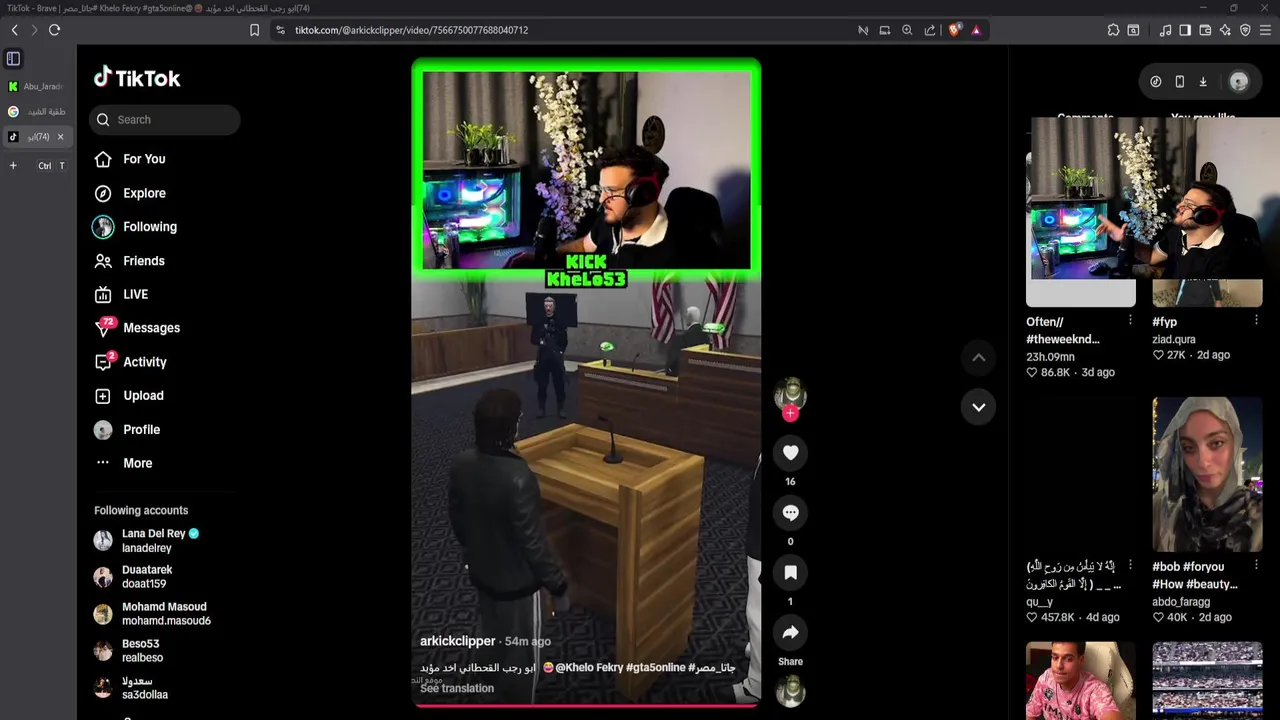Click the TikTok Search field

[165, 120]
